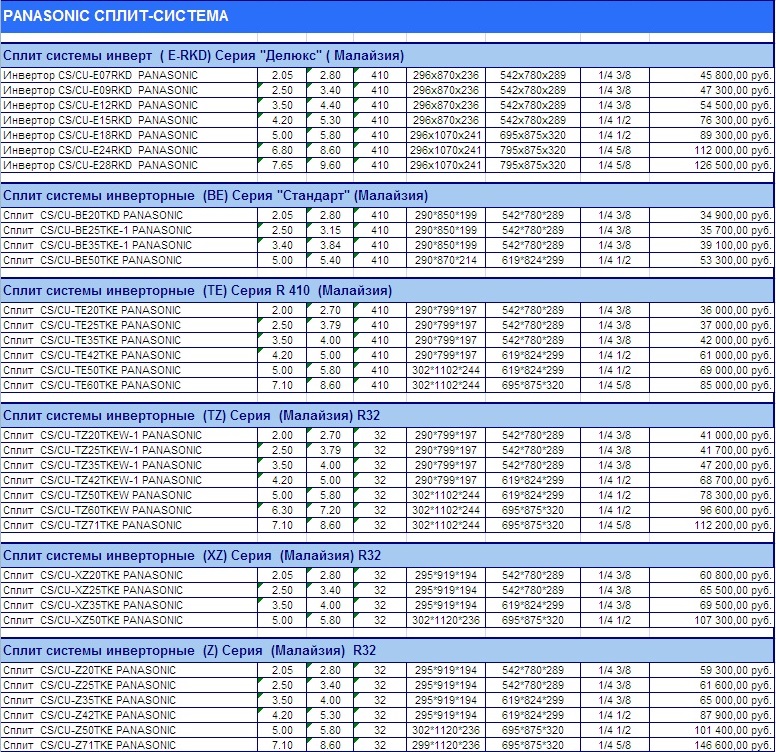
Task: Select the E-RKD Серия "Делюкс" section header
Action: point(203,55)
